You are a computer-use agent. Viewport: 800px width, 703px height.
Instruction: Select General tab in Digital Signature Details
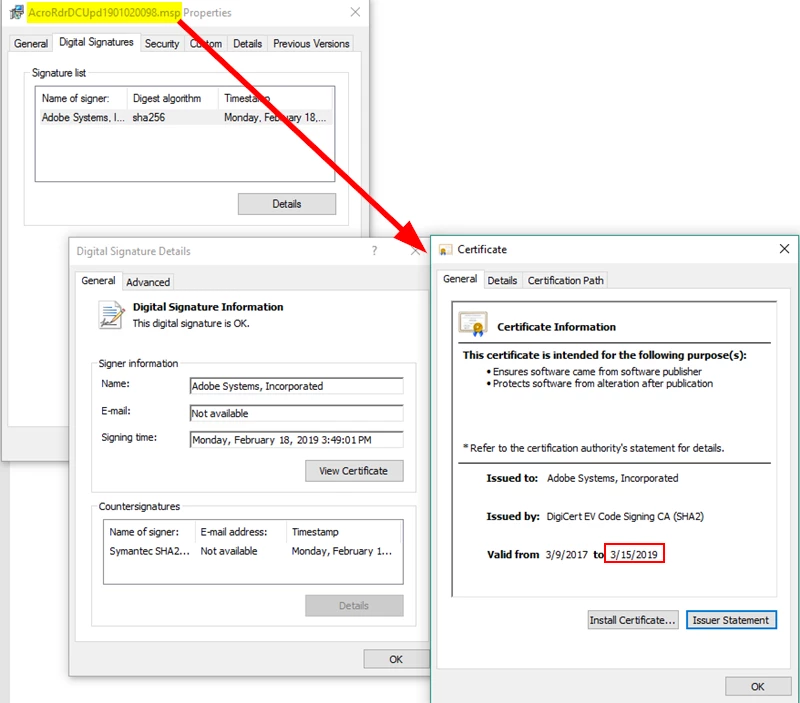pos(98,281)
